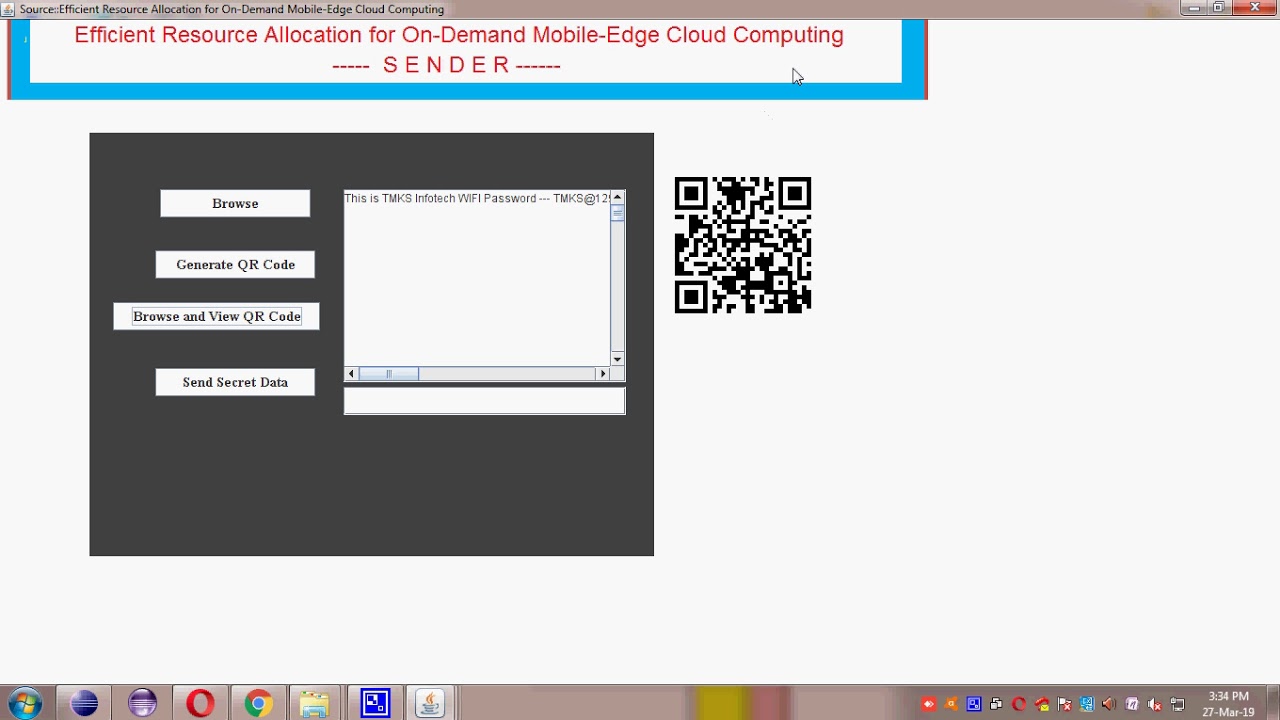Click the Browse button
1280x720 pixels.
(235, 203)
